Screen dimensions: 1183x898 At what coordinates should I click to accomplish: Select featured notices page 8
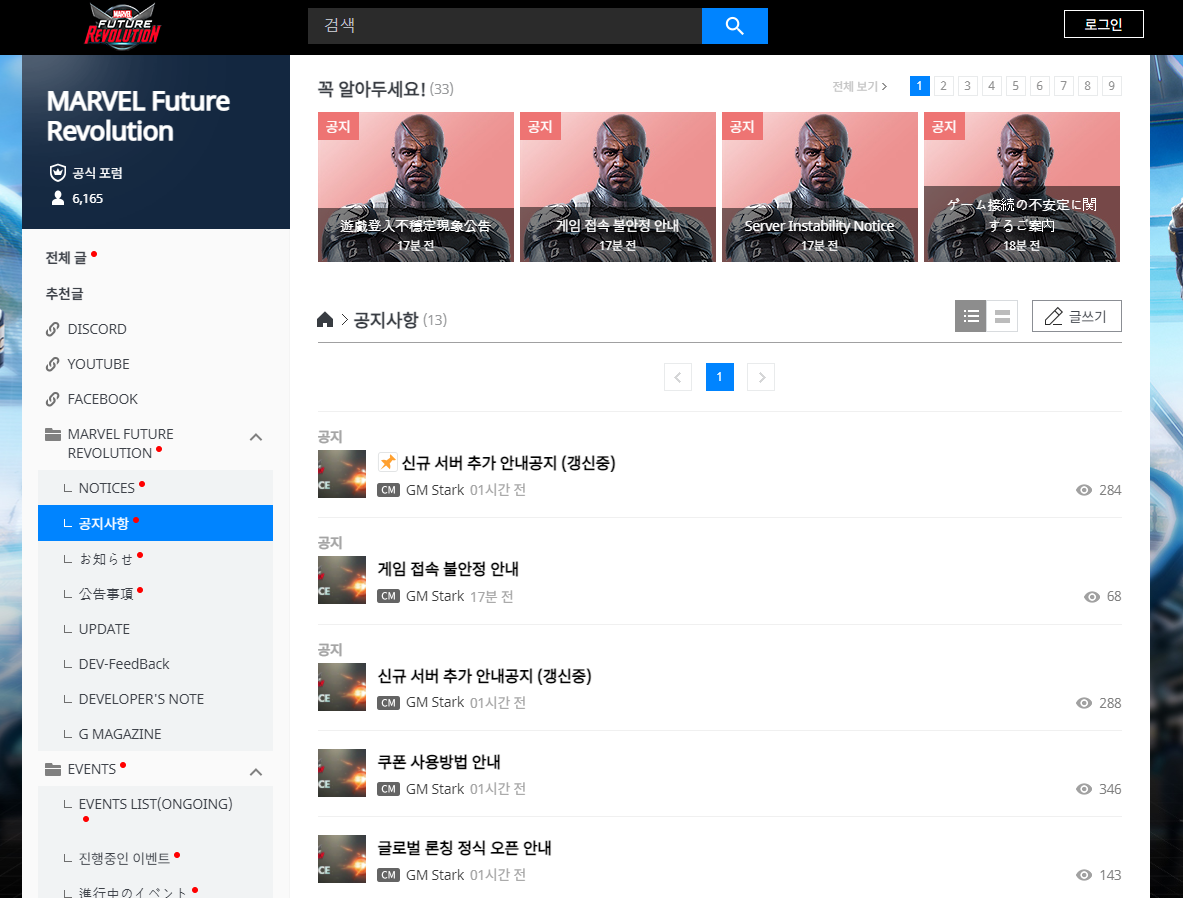[1087, 86]
